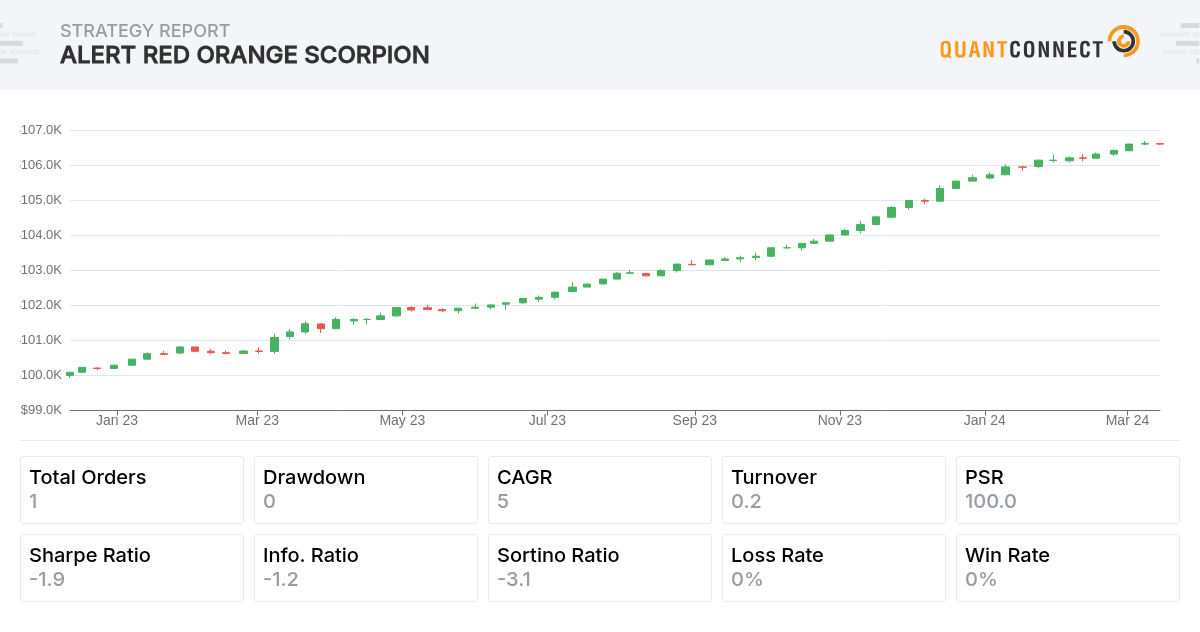Select the PSR statistic card
The image size is (1200, 632).
(1068, 490)
